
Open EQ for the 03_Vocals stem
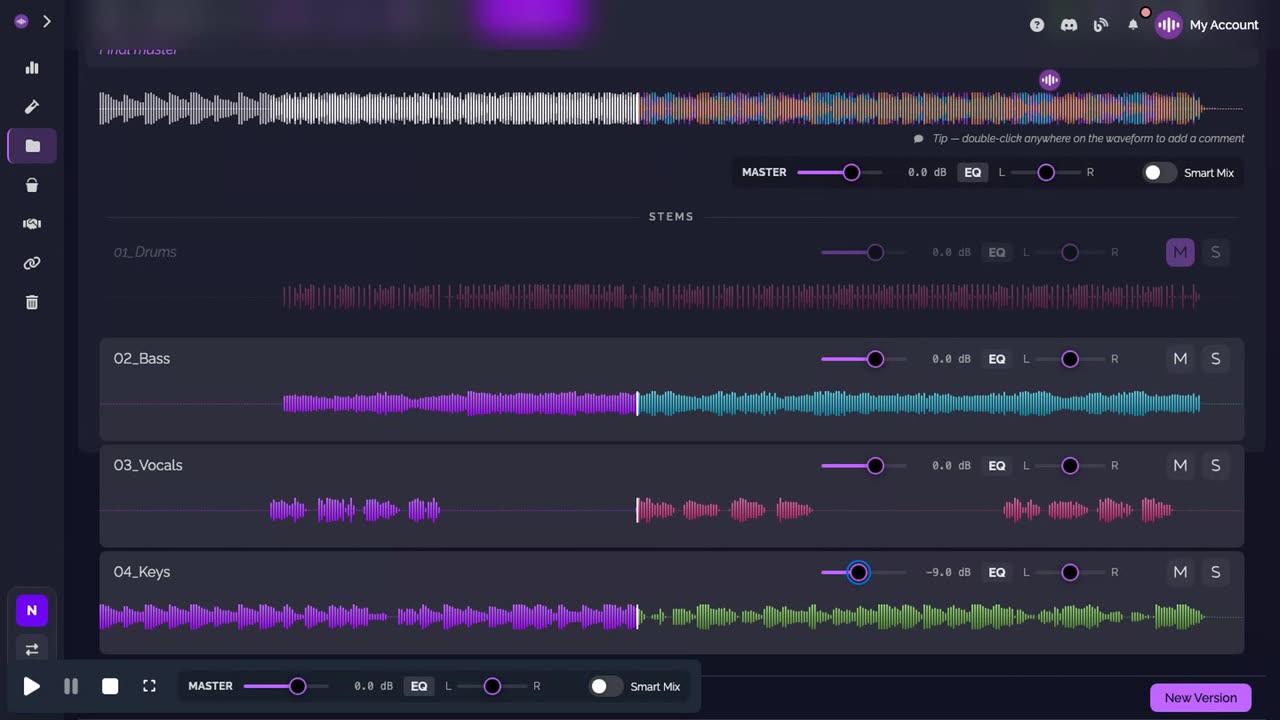pos(997,466)
